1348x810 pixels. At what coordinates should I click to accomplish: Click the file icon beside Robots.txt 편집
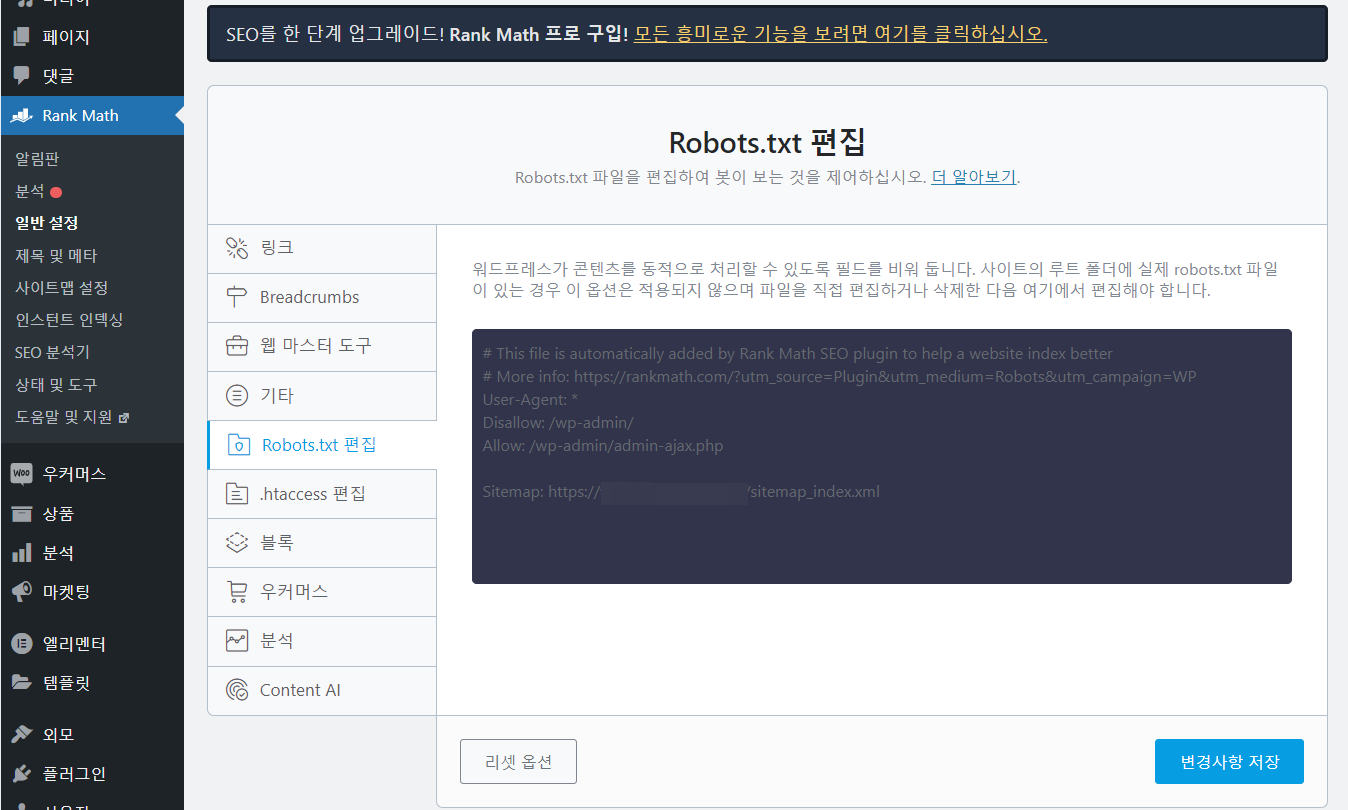point(238,445)
